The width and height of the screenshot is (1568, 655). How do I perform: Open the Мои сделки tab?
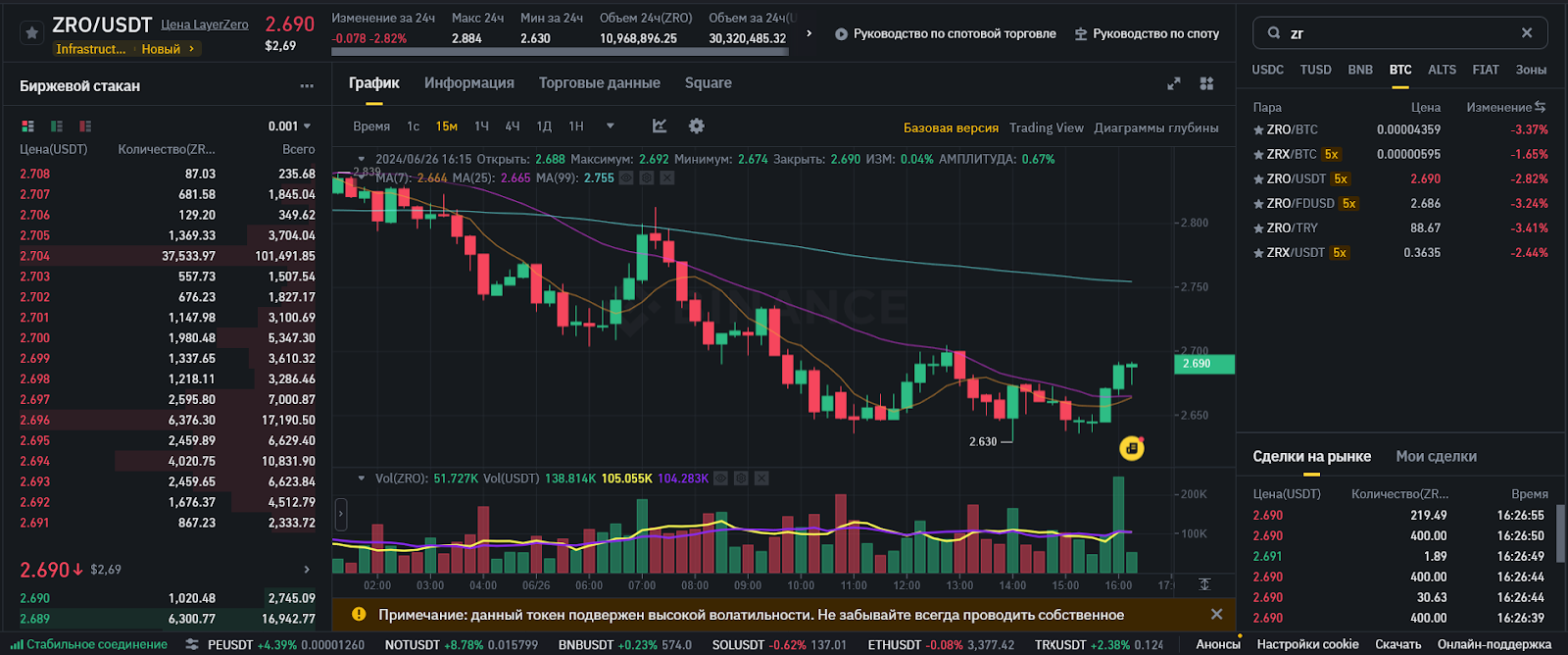click(1436, 457)
